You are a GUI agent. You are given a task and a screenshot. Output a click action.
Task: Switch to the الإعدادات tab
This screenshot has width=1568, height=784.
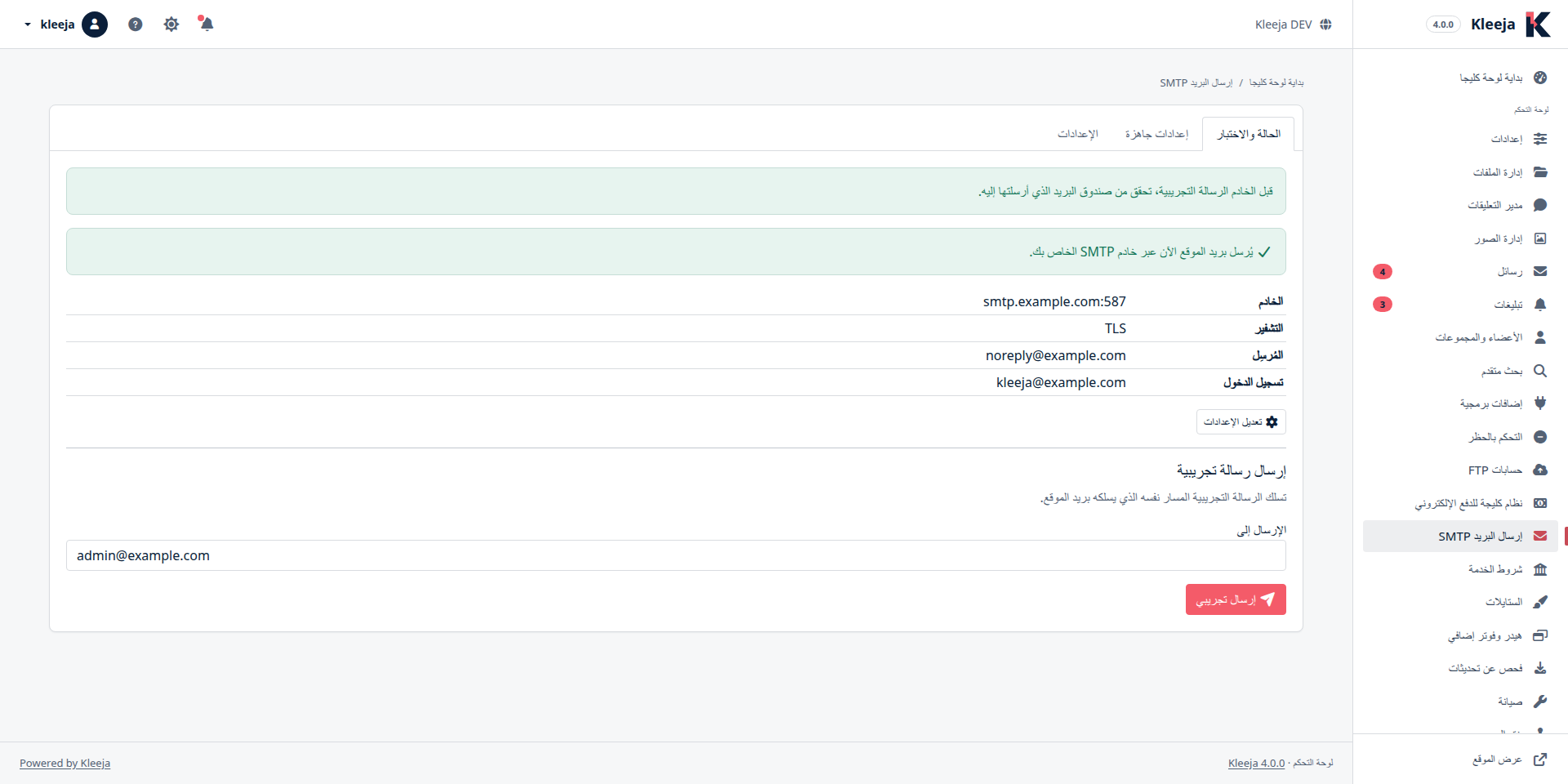pyautogui.click(x=1078, y=134)
